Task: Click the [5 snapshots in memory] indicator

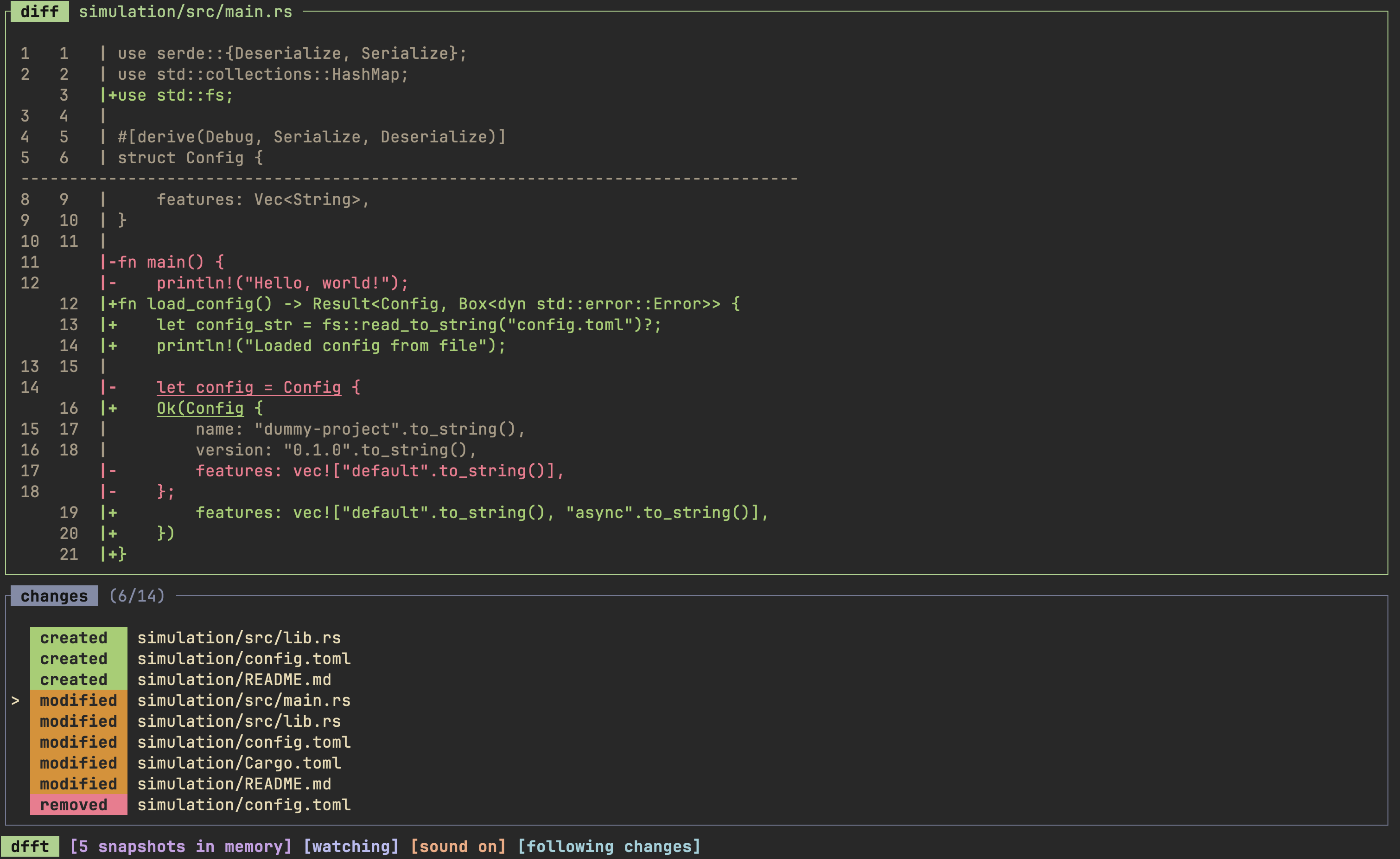Action: [x=181, y=846]
